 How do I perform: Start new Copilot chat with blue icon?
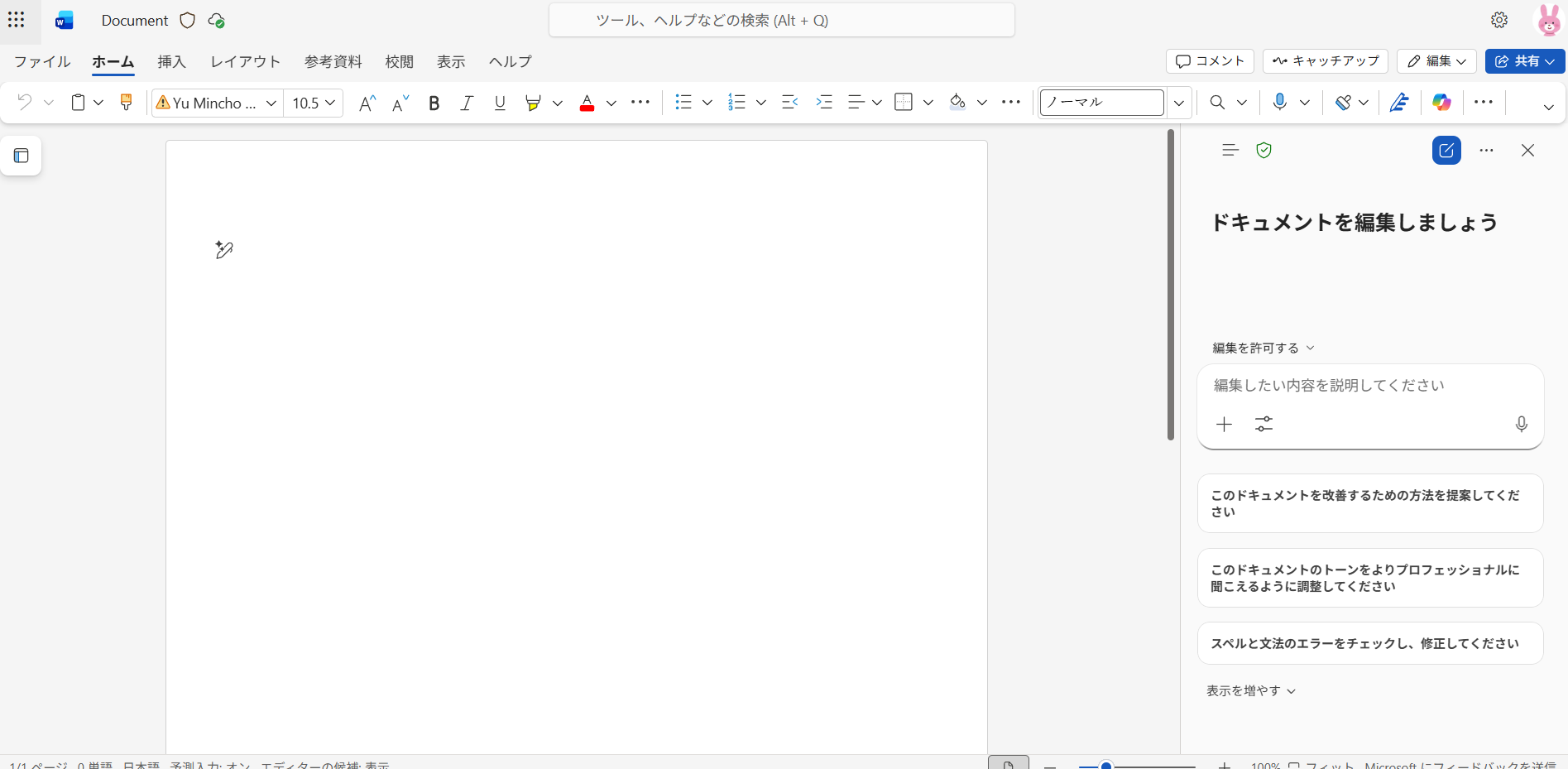1446,151
